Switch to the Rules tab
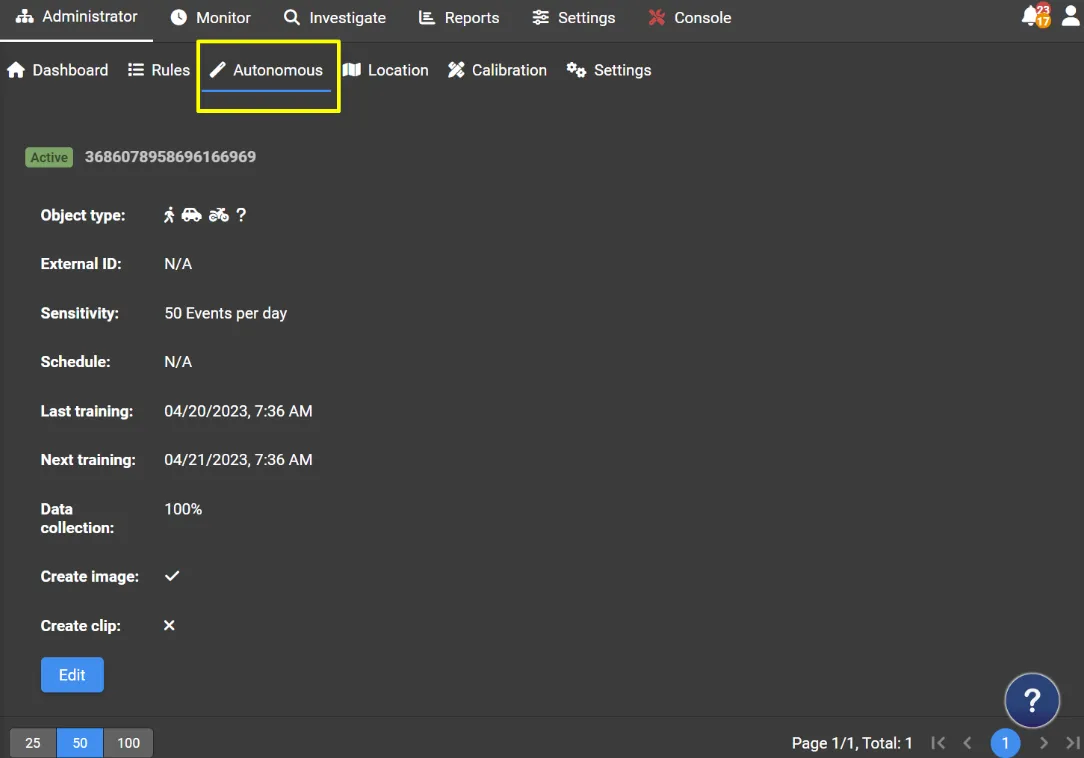1084x758 pixels. (x=159, y=70)
